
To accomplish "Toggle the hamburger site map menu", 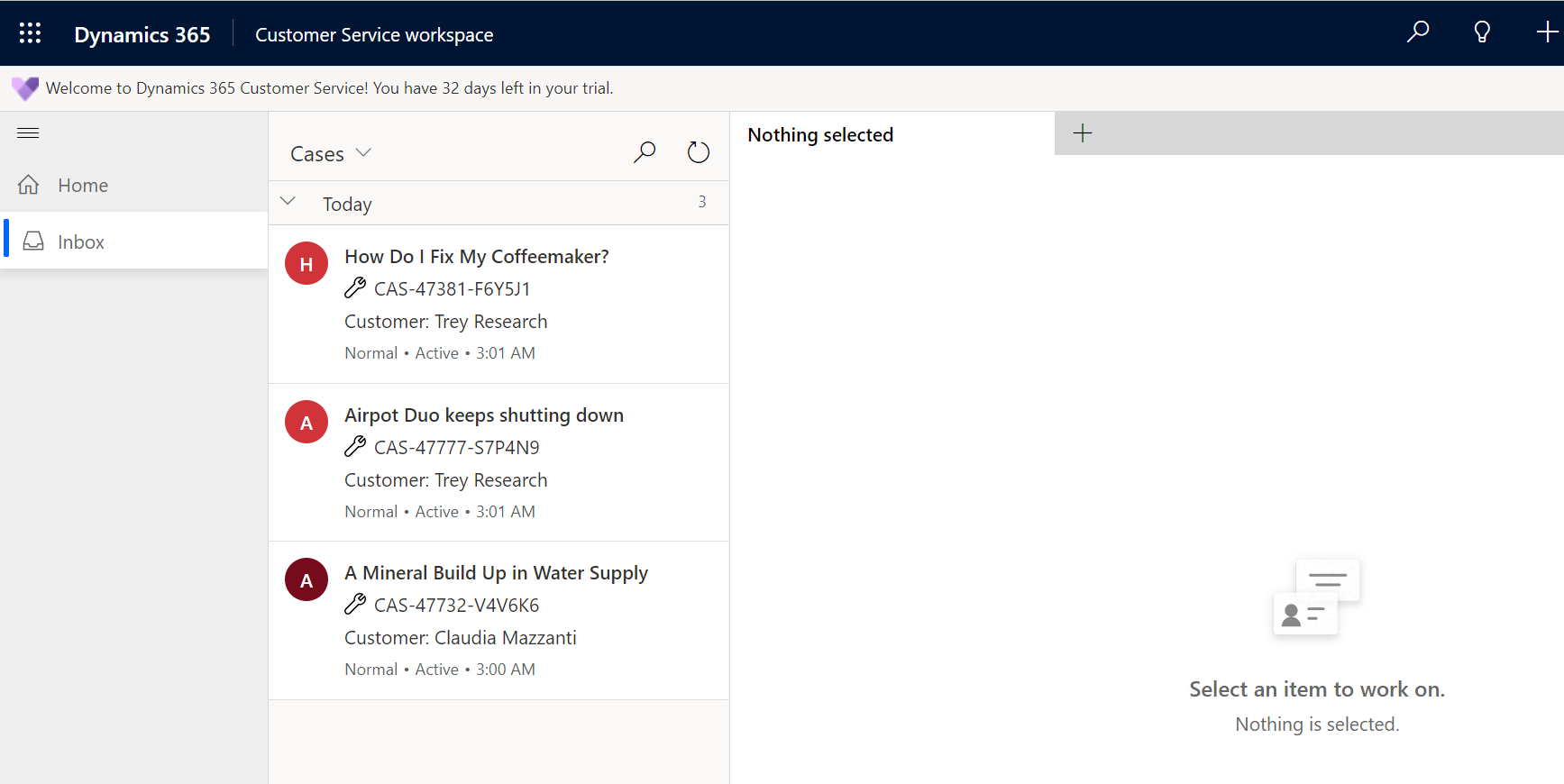I will click(28, 133).
